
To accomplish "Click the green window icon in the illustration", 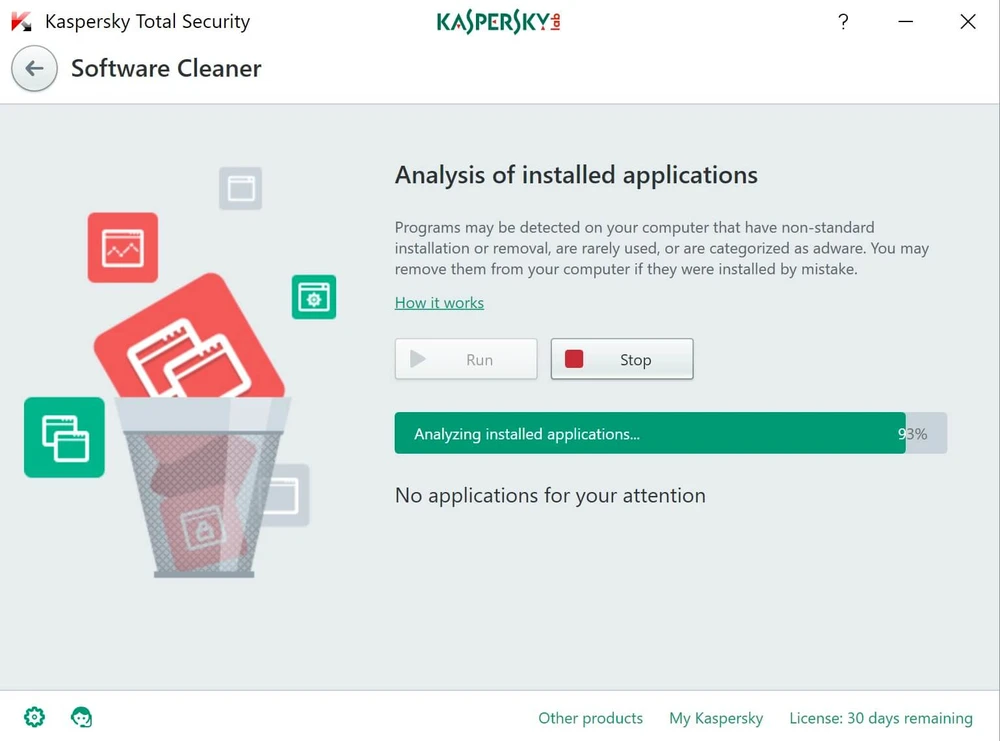I will tap(64, 437).
